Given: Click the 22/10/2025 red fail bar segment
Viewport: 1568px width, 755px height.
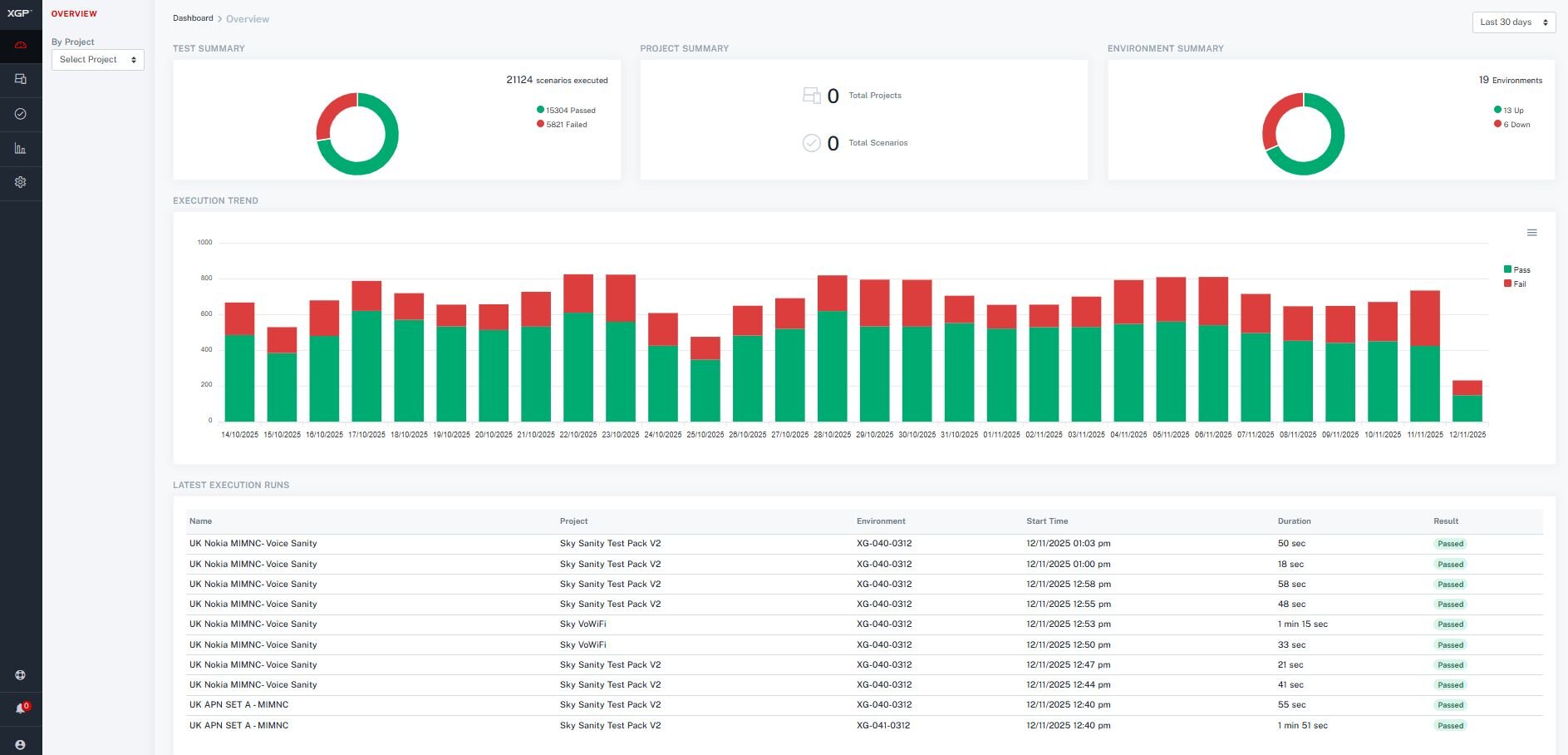Looking at the screenshot, I should point(578,294).
